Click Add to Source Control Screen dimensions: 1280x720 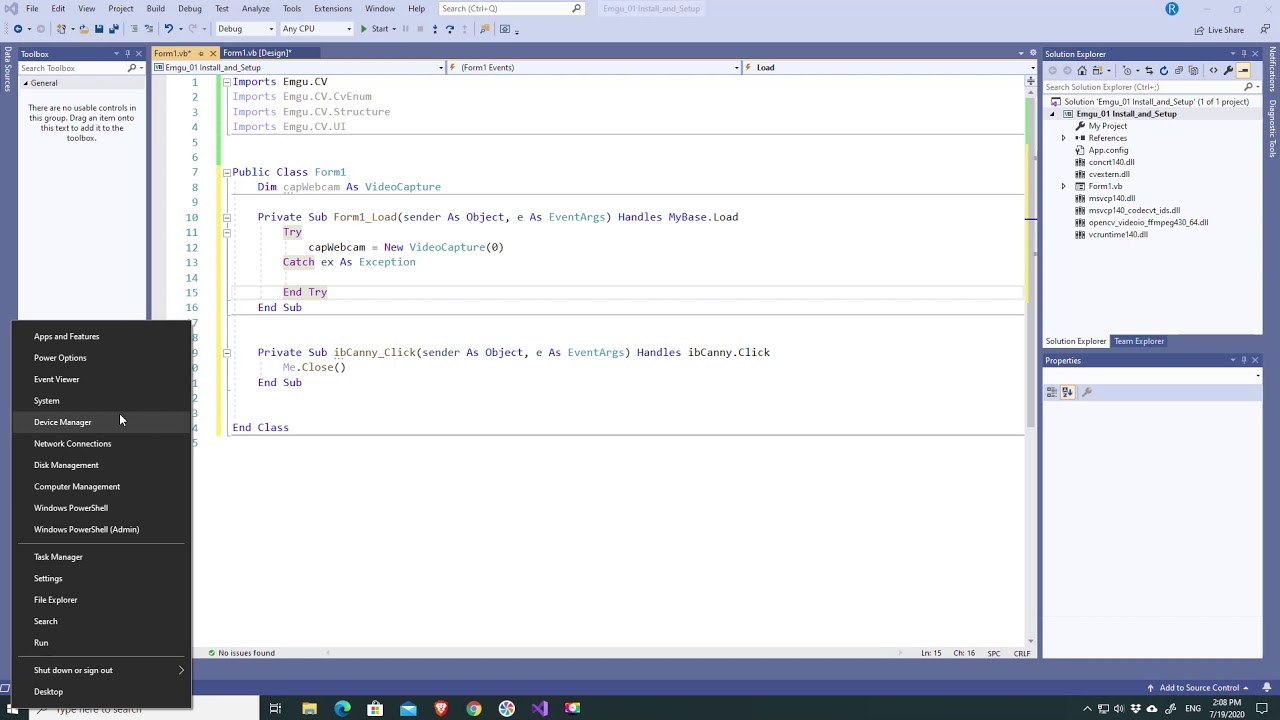pyautogui.click(x=1199, y=688)
